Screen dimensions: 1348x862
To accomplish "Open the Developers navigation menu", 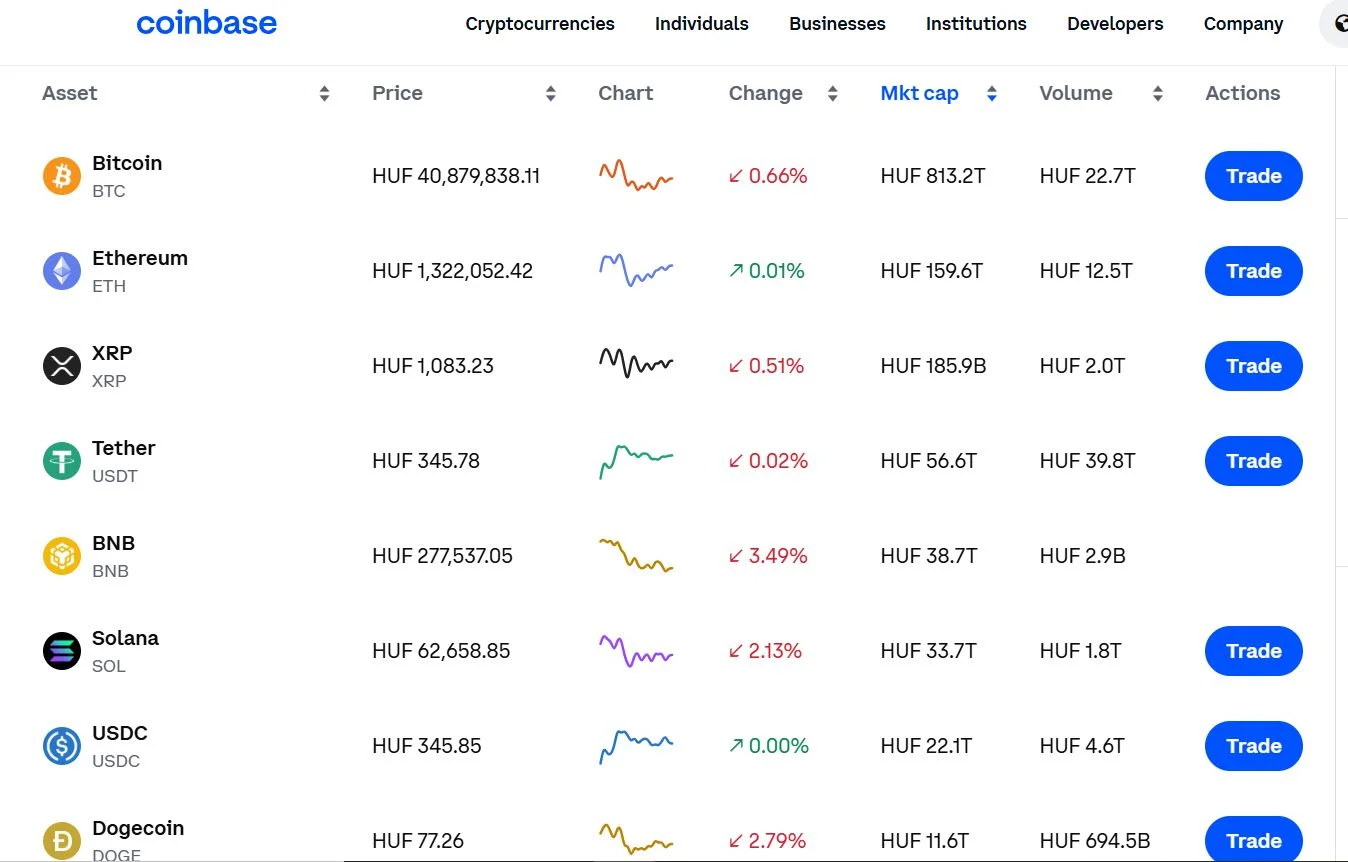I will (x=1115, y=24).
